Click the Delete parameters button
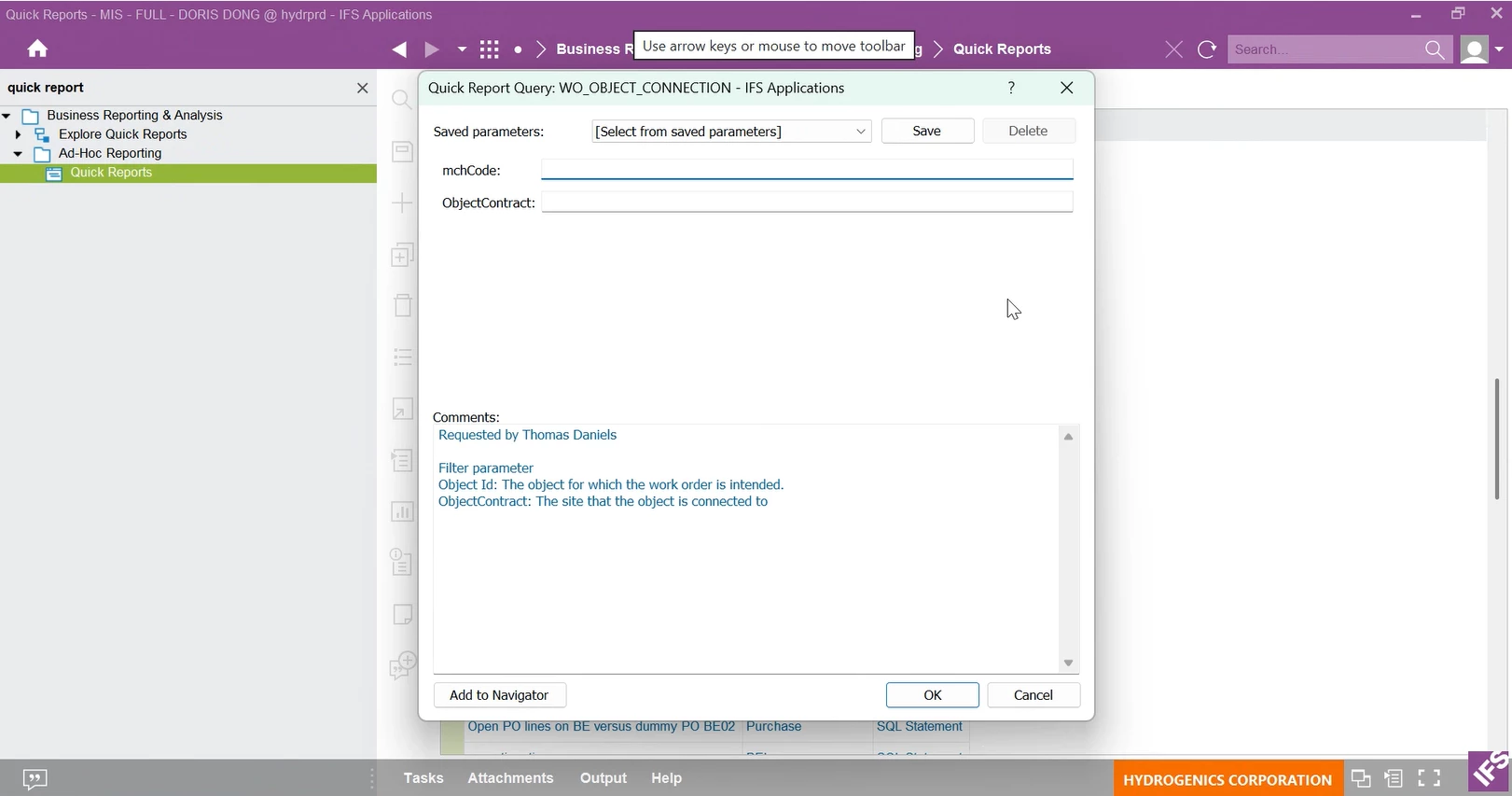Screen dimensions: 1512x796 (1028, 132)
